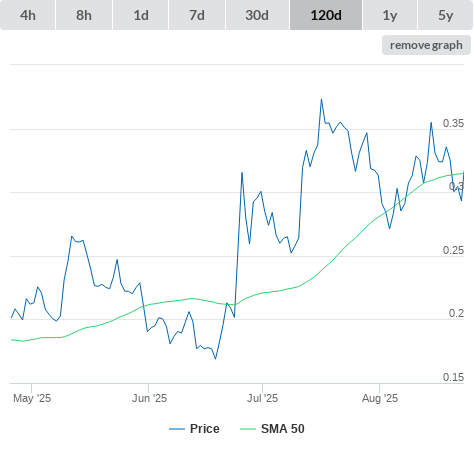
Task: Open the 5y time range
Action: pyautogui.click(x=445, y=15)
